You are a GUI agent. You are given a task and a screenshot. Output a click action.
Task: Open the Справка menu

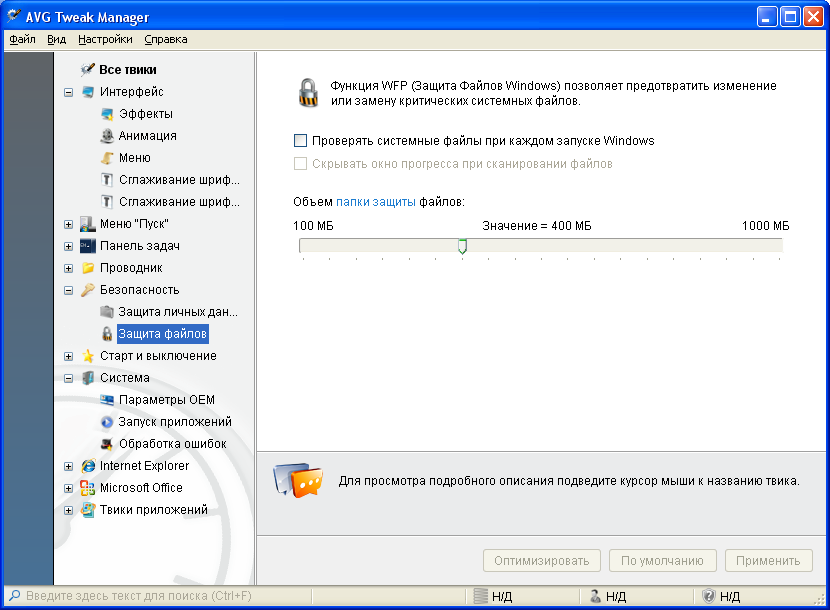[166, 39]
